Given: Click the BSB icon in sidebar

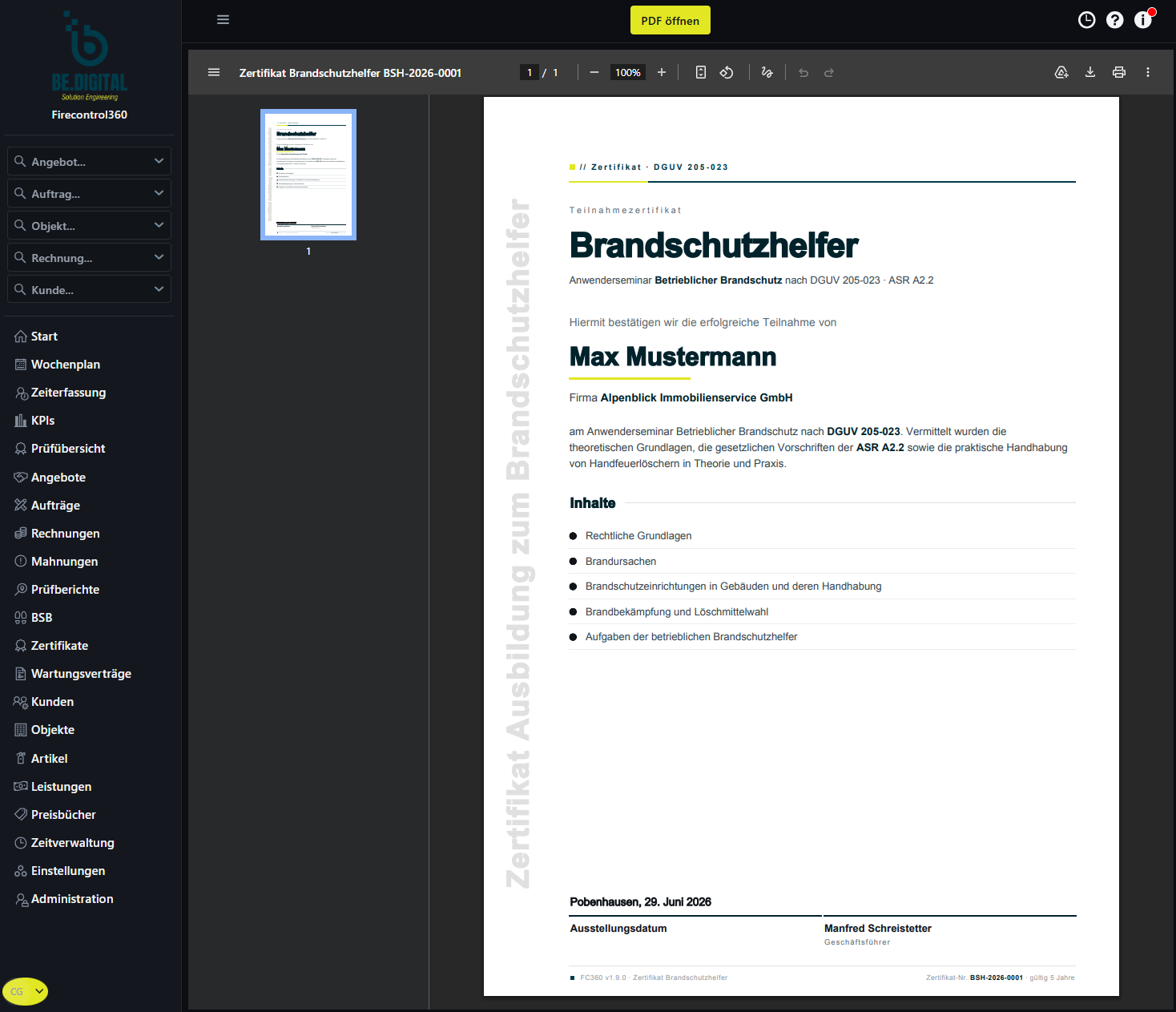Looking at the screenshot, I should pyautogui.click(x=21, y=618).
